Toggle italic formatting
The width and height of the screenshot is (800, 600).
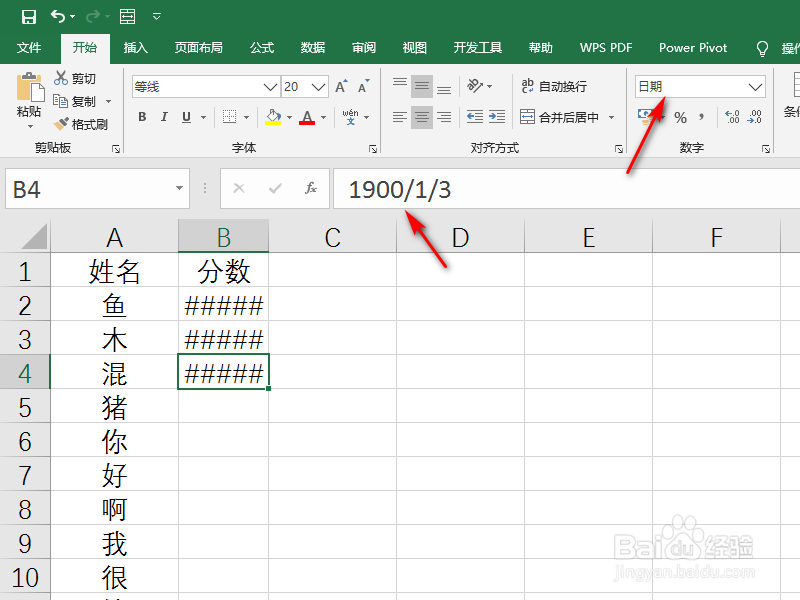[x=164, y=117]
